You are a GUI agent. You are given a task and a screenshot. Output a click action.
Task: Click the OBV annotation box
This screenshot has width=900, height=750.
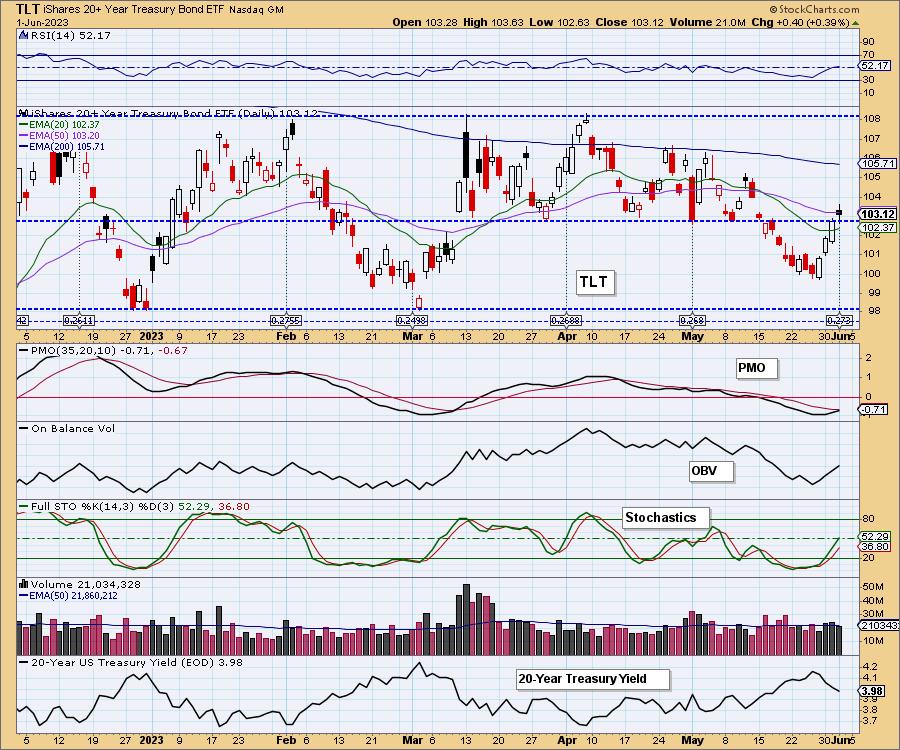[711, 471]
